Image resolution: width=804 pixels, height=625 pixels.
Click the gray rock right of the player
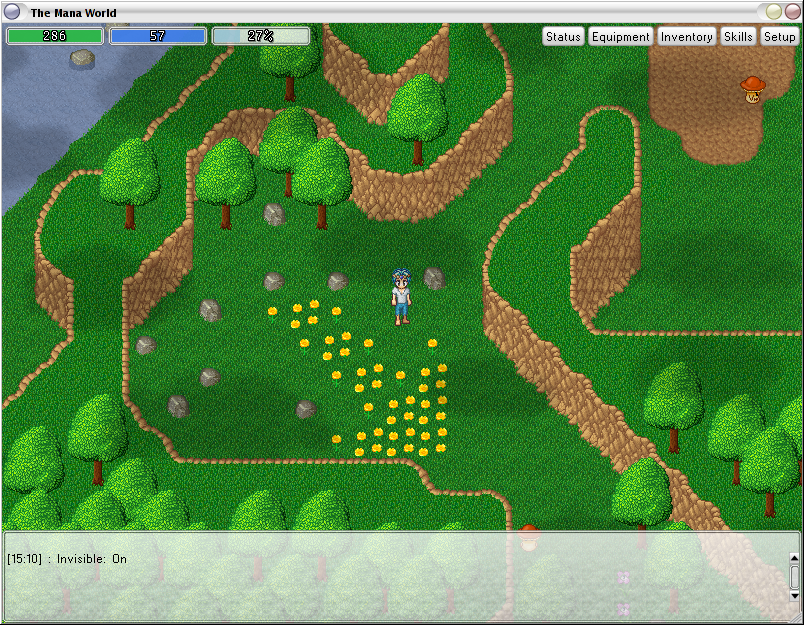coord(434,278)
